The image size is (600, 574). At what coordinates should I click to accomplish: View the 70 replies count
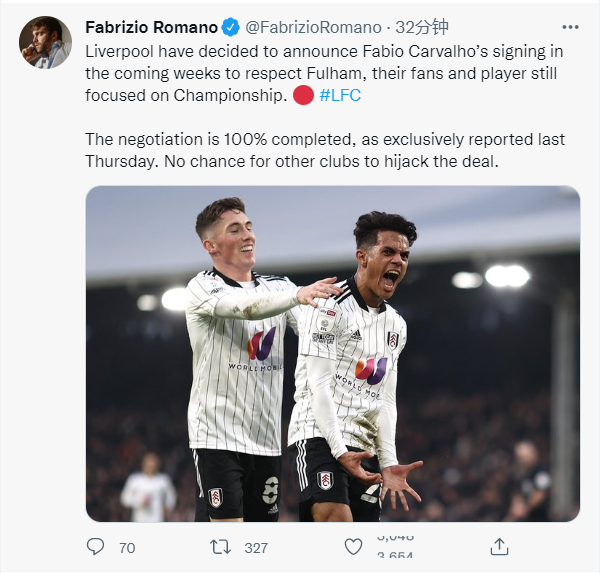click(x=127, y=548)
